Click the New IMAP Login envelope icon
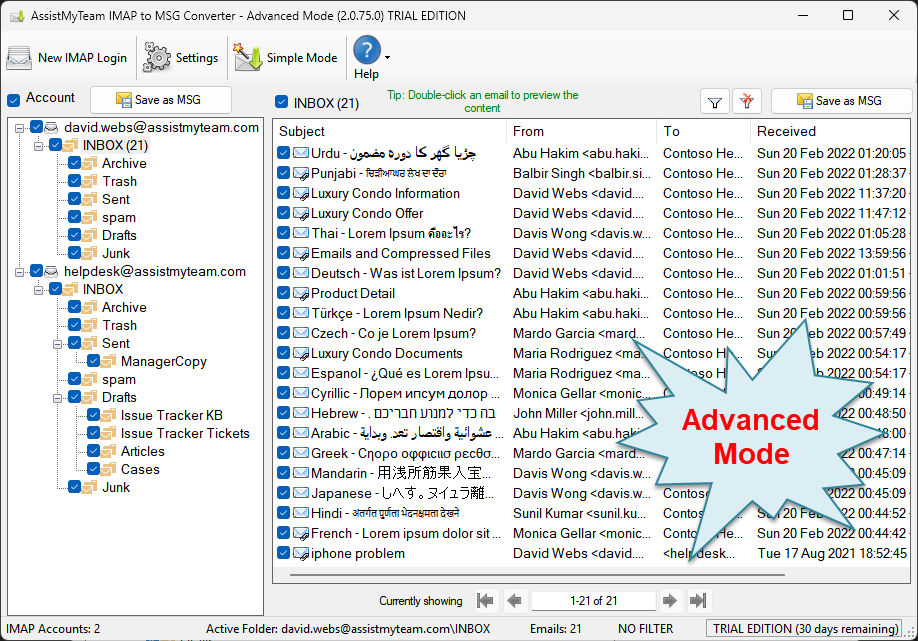The image size is (918, 641). click(x=19, y=58)
